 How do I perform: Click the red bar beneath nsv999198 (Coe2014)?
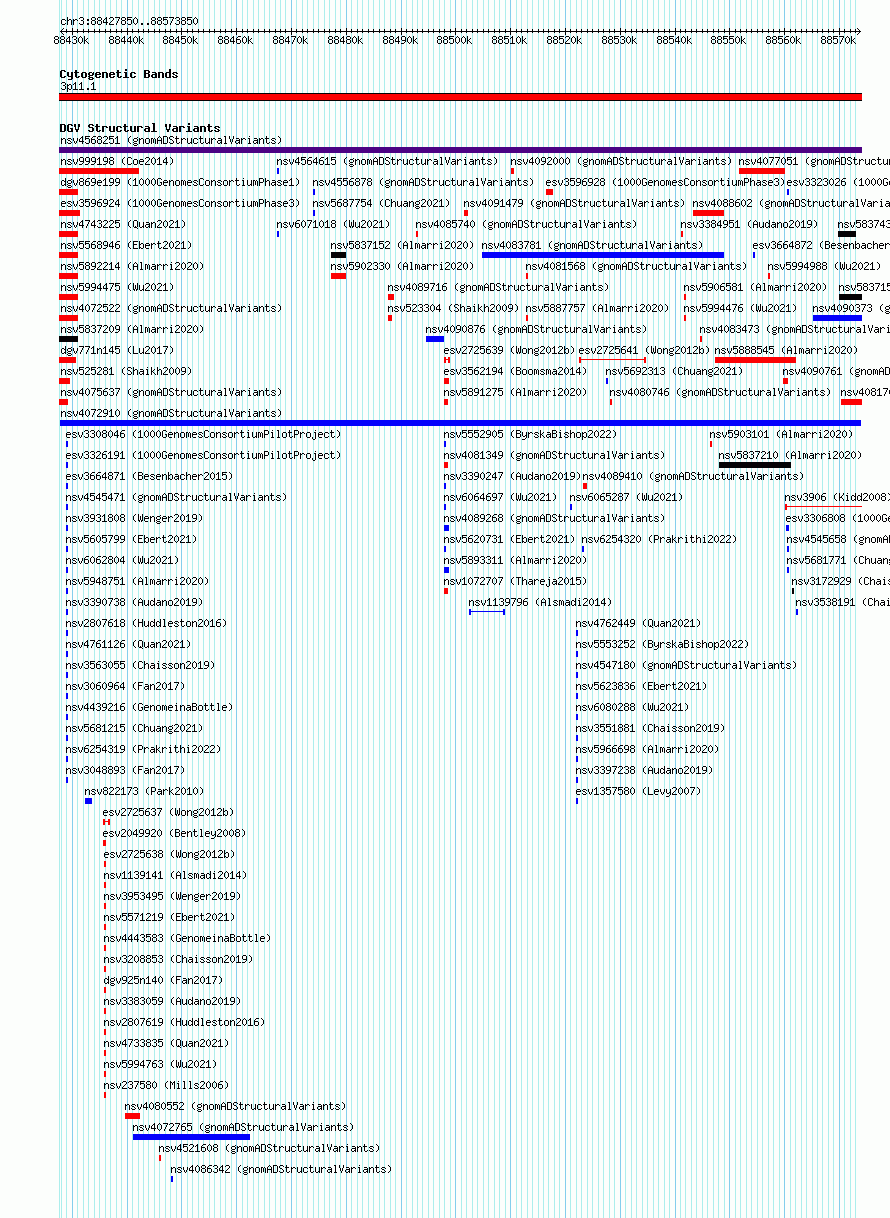[99, 171]
